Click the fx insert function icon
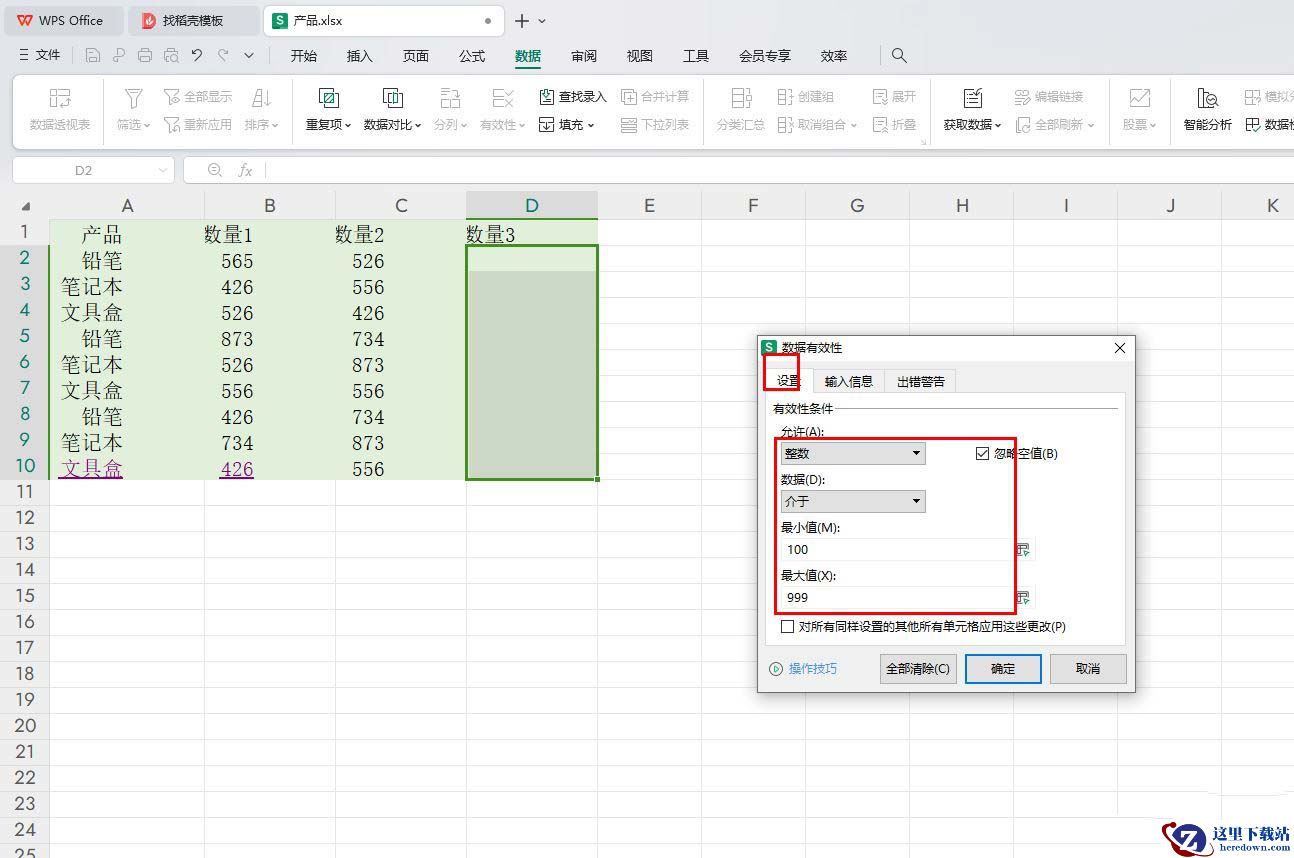The height and width of the screenshot is (858, 1294). 245,171
